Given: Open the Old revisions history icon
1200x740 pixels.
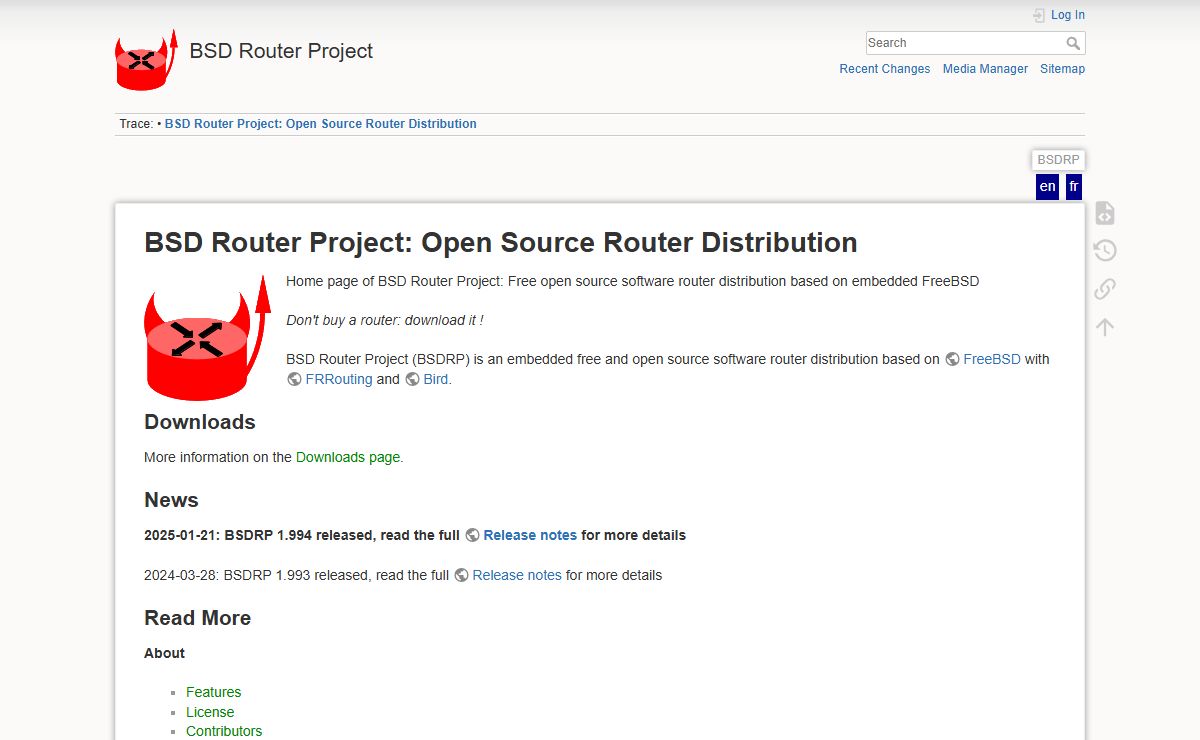Looking at the screenshot, I should (1105, 251).
